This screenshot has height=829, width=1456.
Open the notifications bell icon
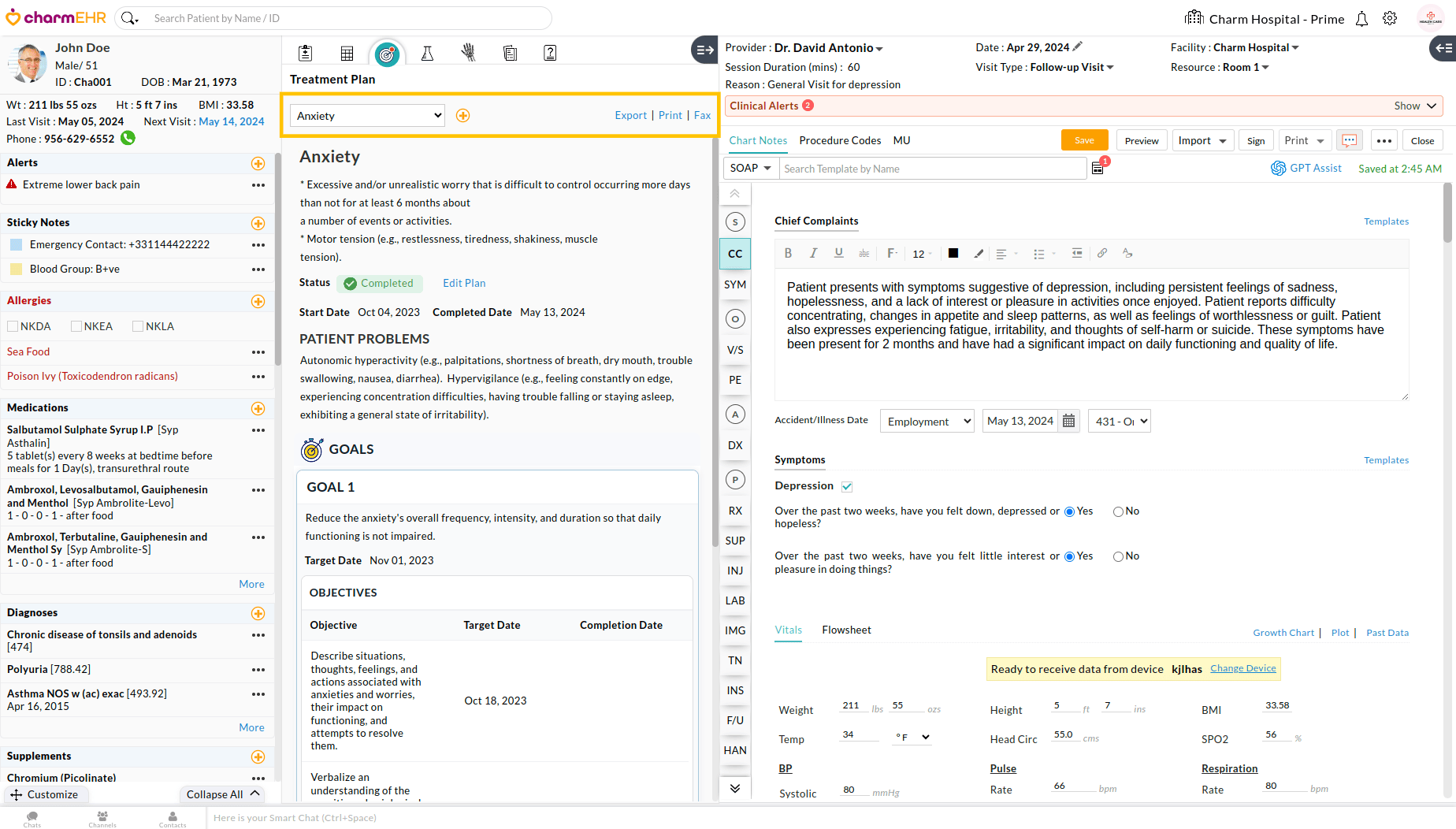1361,19
